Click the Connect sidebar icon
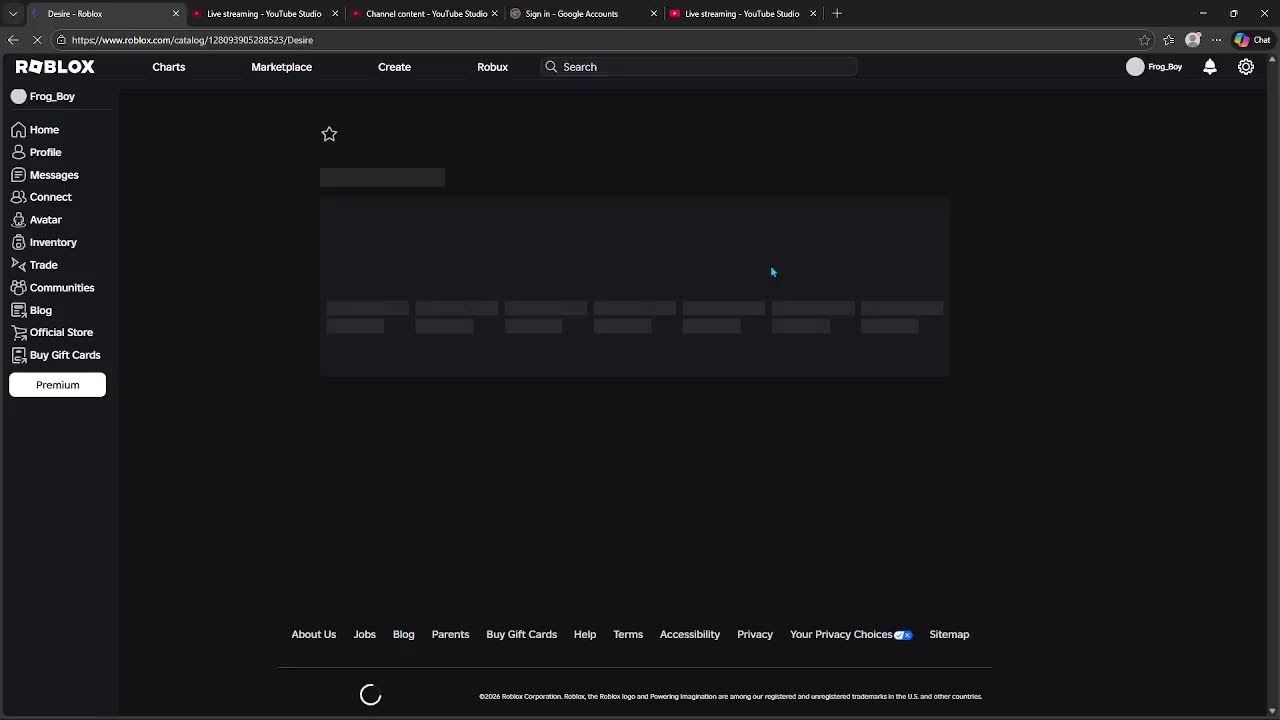1280x720 pixels. 18,197
